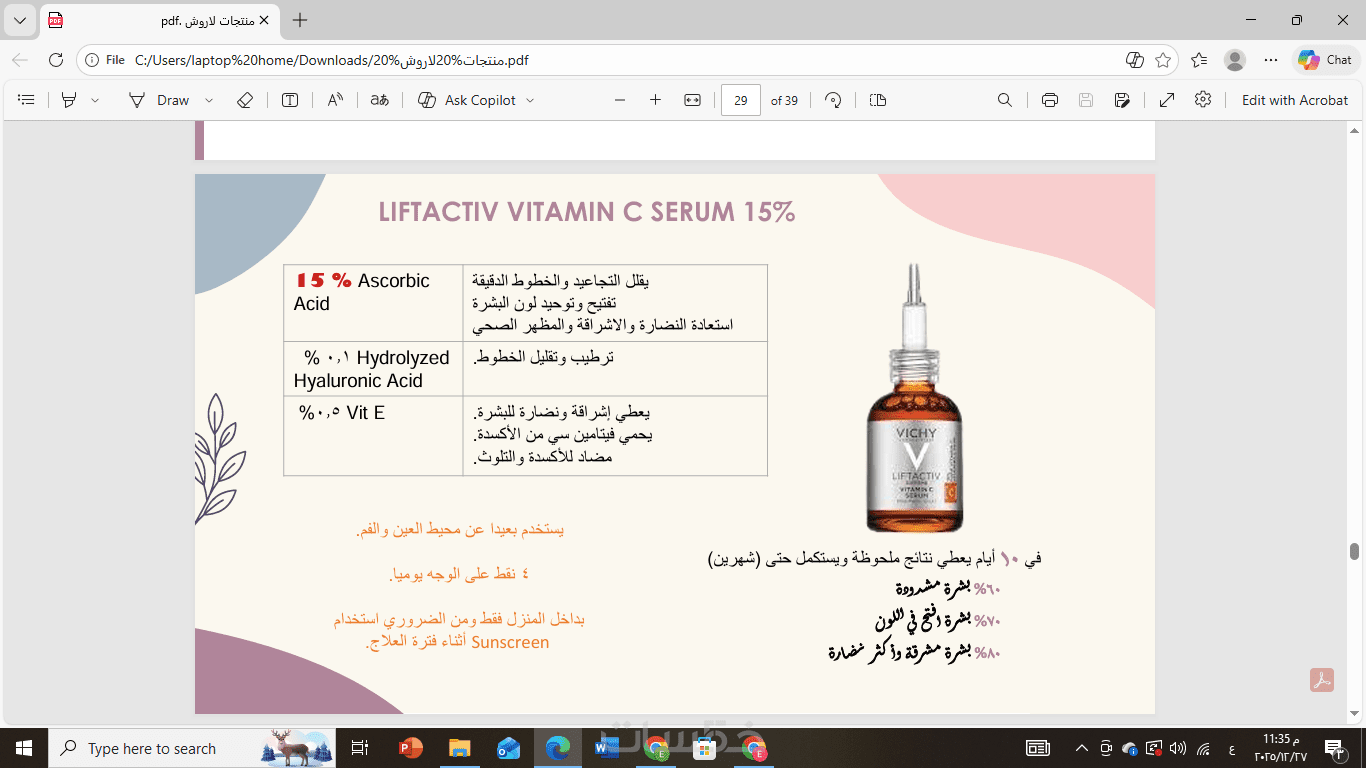Open a new browser tab
Image resolution: width=1366 pixels, height=768 pixels.
click(300, 20)
